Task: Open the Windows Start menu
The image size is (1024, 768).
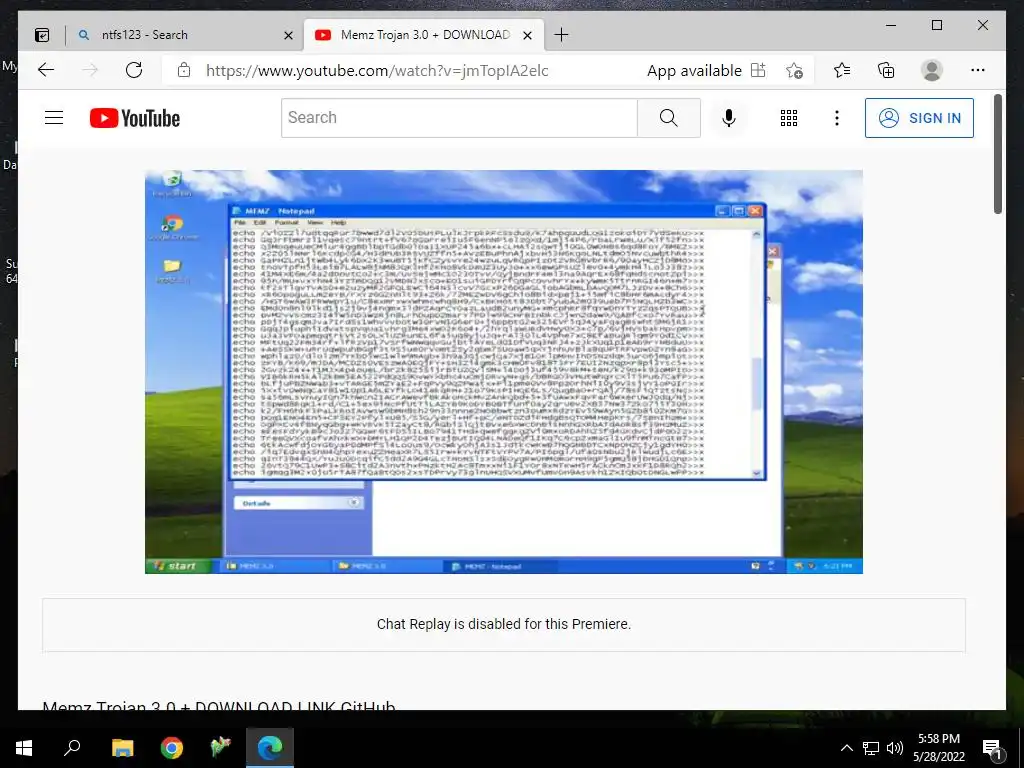Action: [24, 748]
